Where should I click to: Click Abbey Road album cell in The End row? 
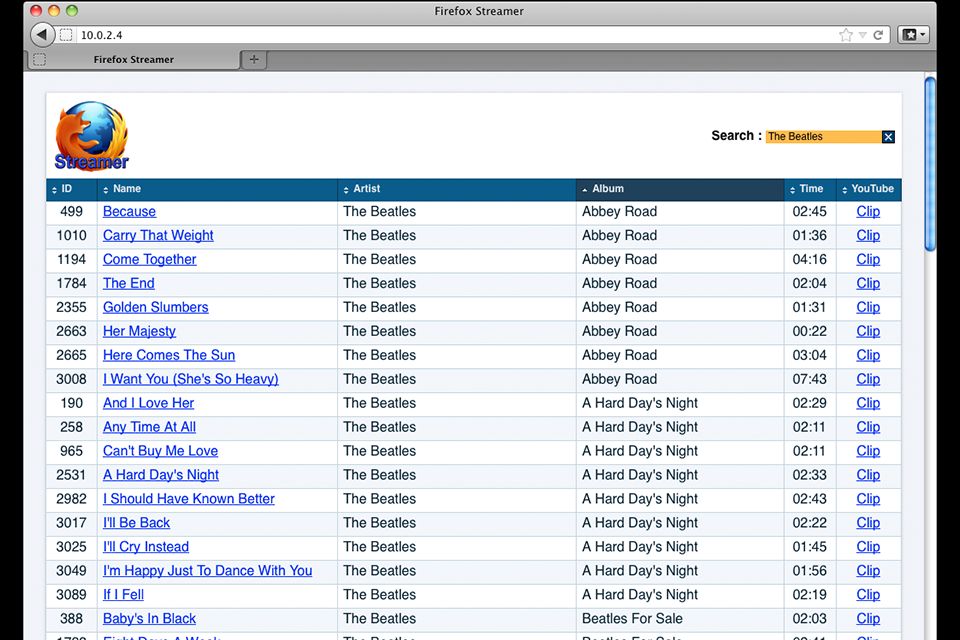(x=680, y=284)
